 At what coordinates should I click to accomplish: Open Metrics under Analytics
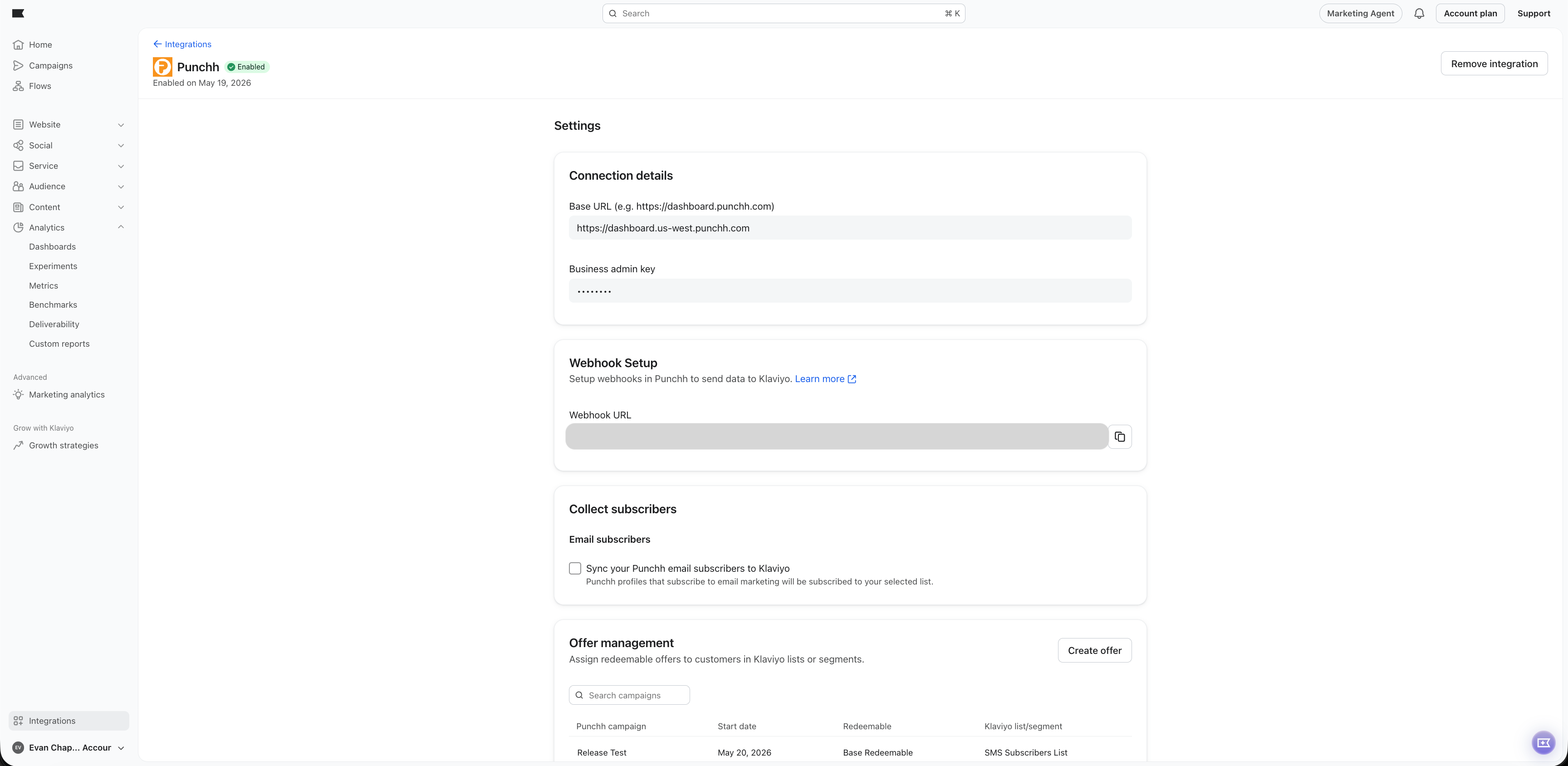(x=43, y=285)
